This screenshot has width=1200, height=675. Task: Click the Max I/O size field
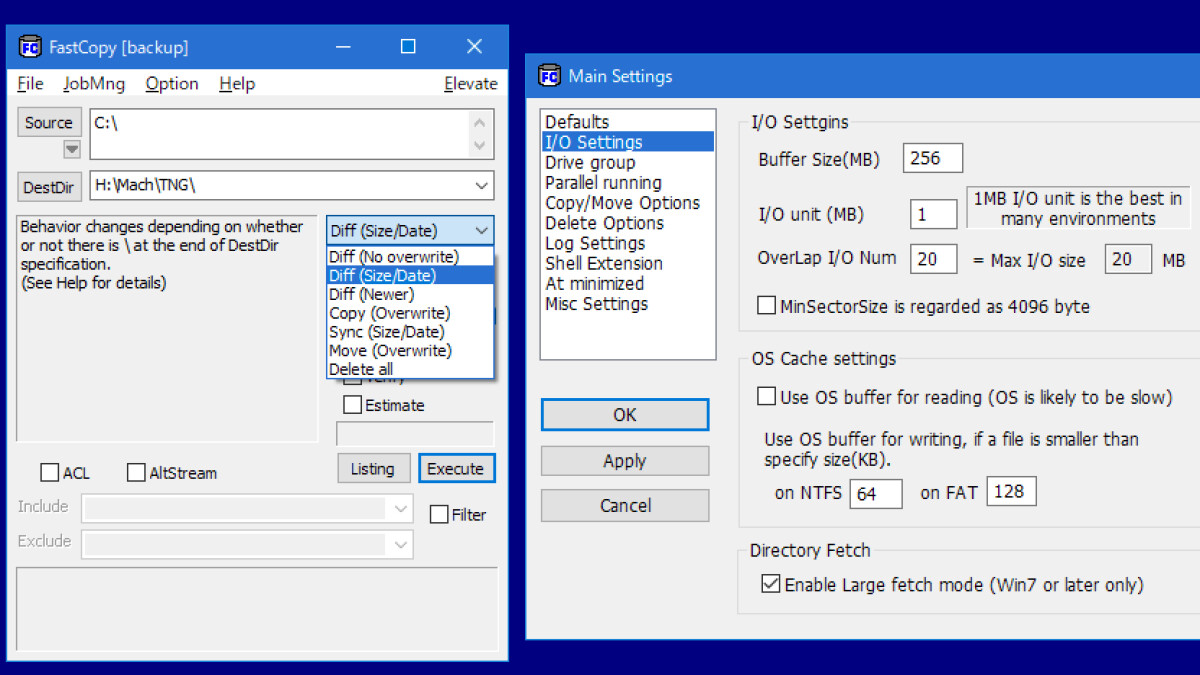pyautogui.click(x=1128, y=259)
